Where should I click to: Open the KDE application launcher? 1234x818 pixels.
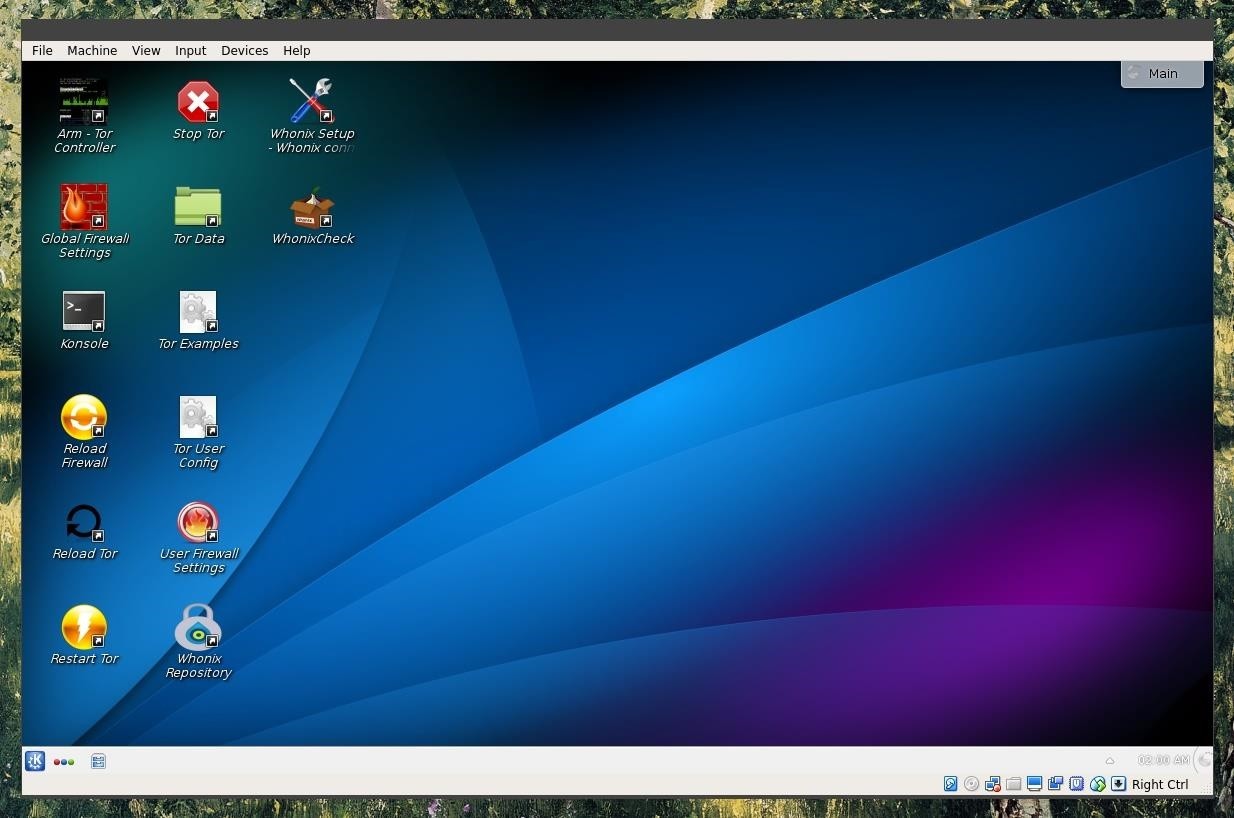pyautogui.click(x=35, y=761)
